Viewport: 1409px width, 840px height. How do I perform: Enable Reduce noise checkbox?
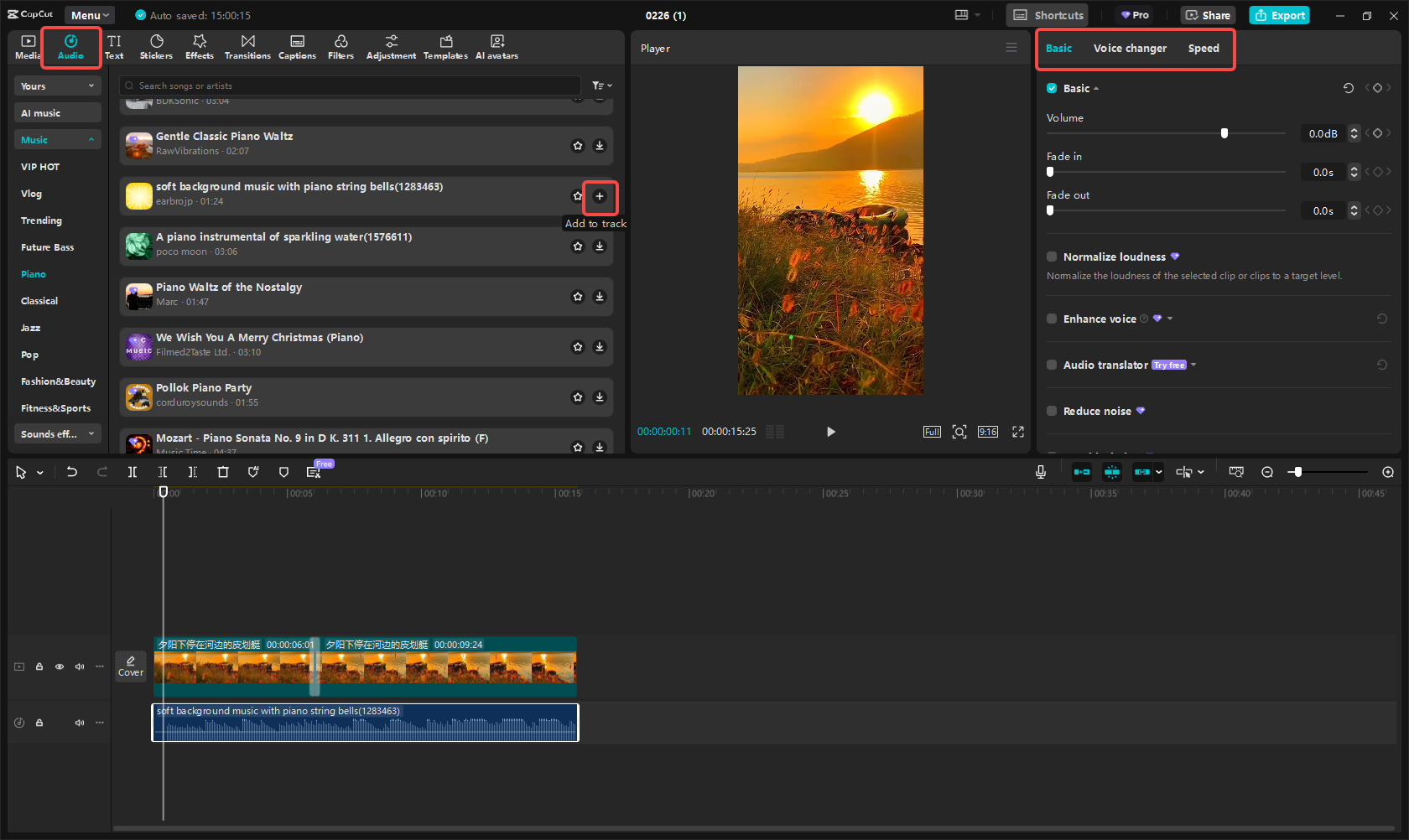point(1052,411)
